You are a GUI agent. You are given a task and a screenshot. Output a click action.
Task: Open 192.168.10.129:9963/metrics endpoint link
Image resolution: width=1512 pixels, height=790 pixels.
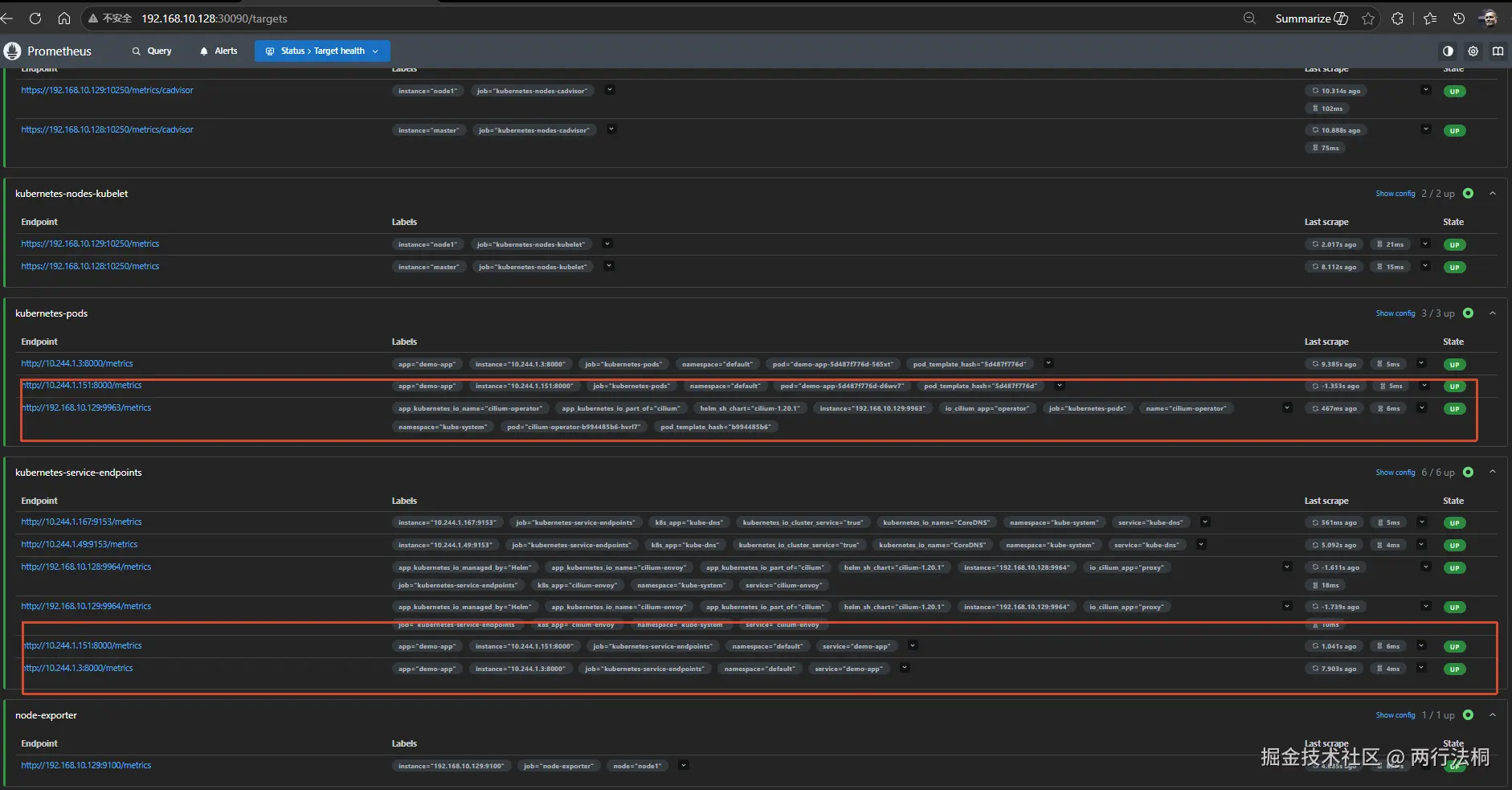point(86,407)
